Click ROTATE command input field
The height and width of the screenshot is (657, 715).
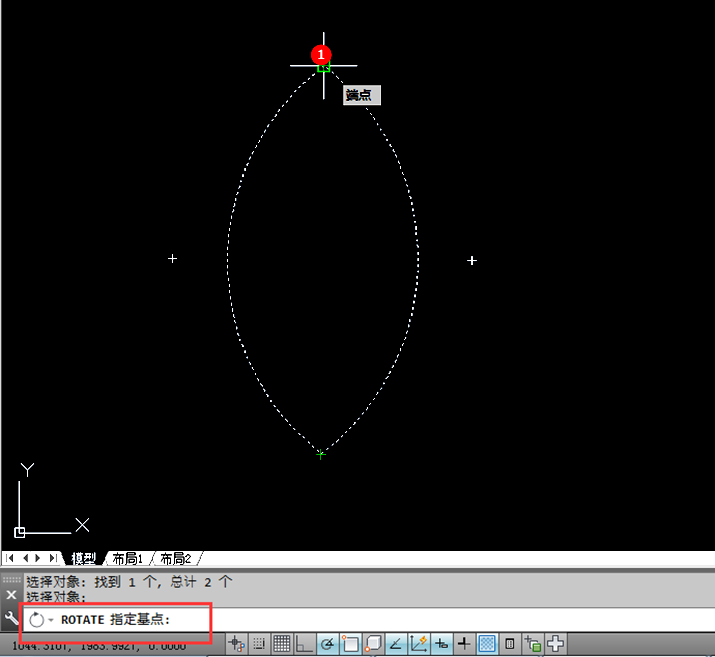(368, 620)
